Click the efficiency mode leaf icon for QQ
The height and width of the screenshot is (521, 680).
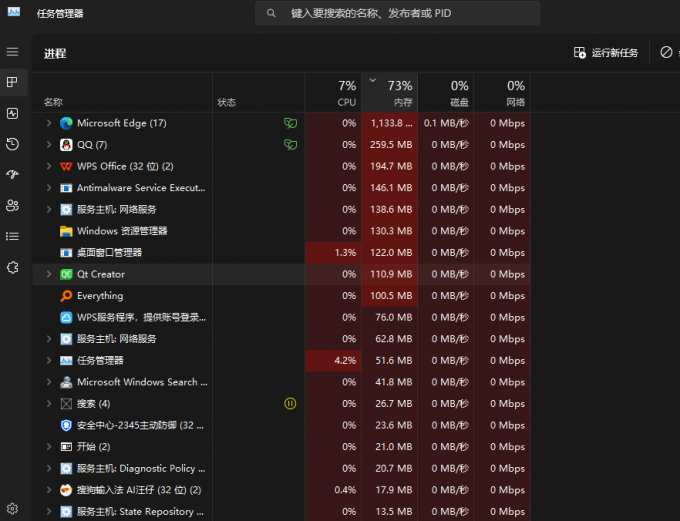point(290,144)
